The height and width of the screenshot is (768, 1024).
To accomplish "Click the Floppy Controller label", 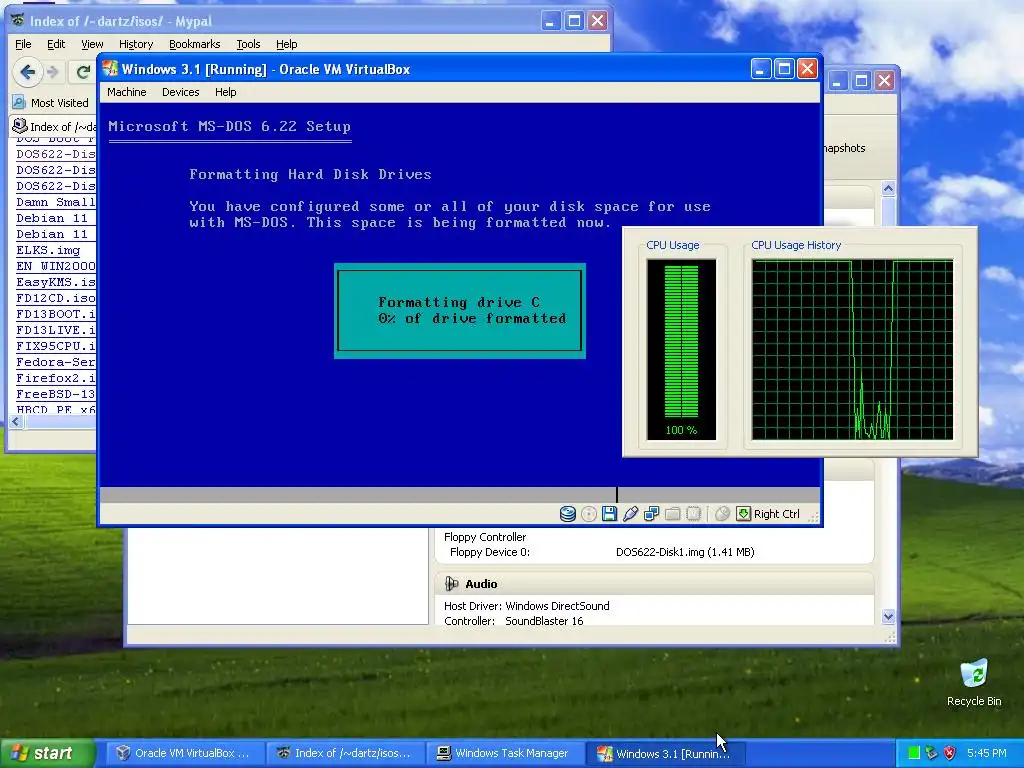I will pos(485,537).
